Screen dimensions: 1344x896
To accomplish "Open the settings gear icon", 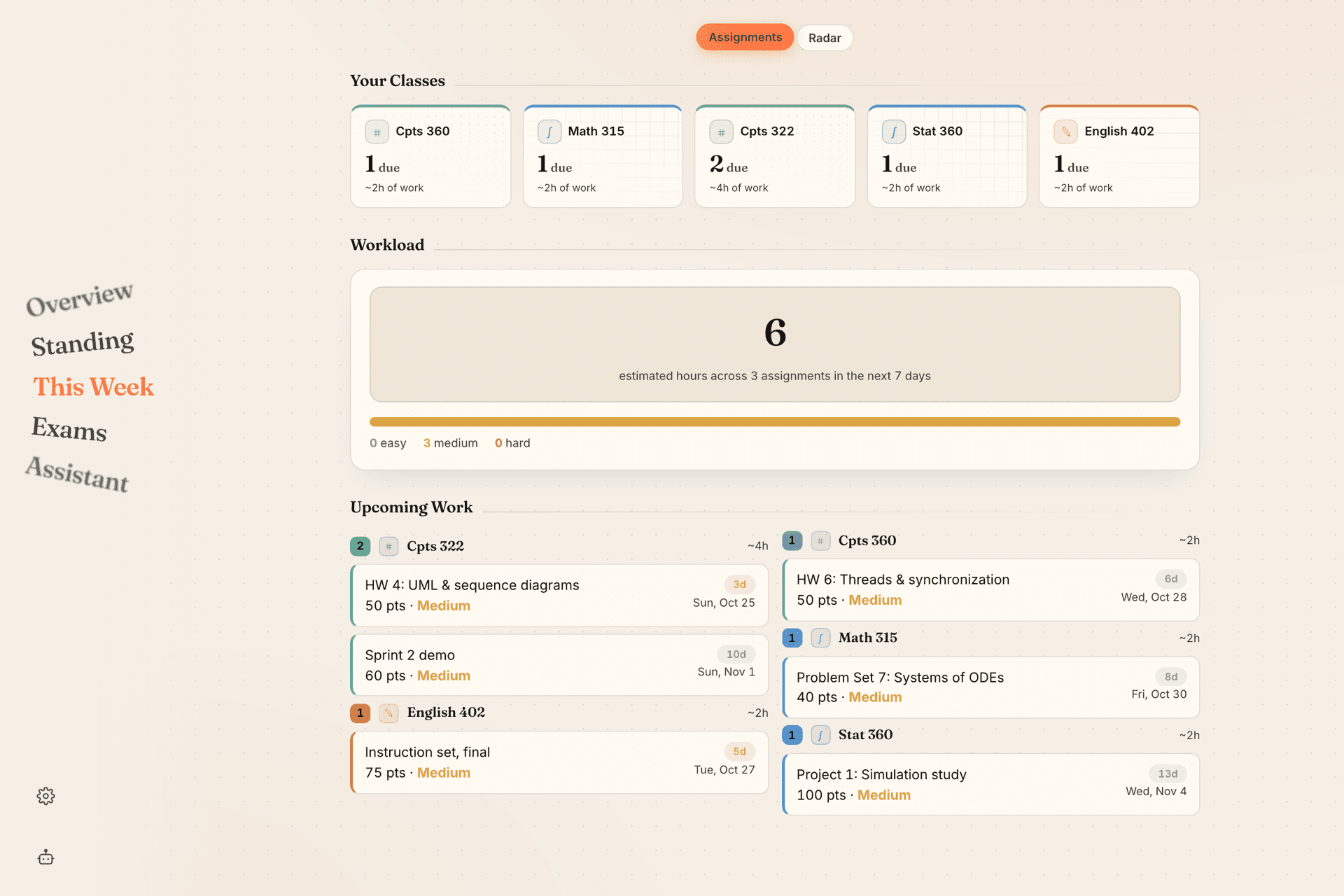I will [45, 796].
